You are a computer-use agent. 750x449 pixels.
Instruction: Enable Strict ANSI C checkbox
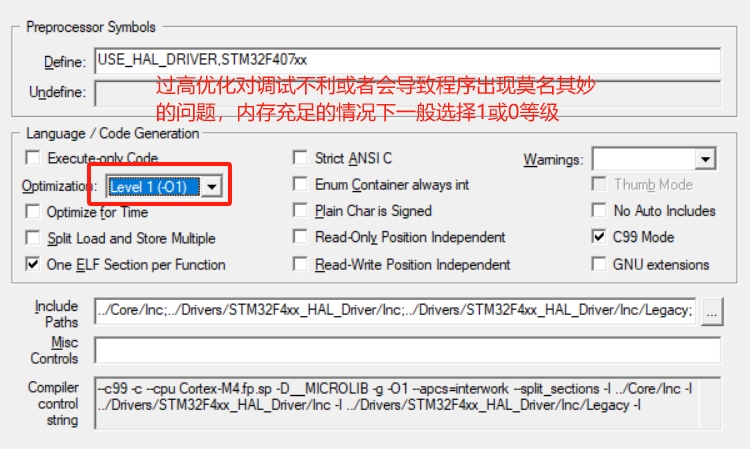click(x=300, y=157)
